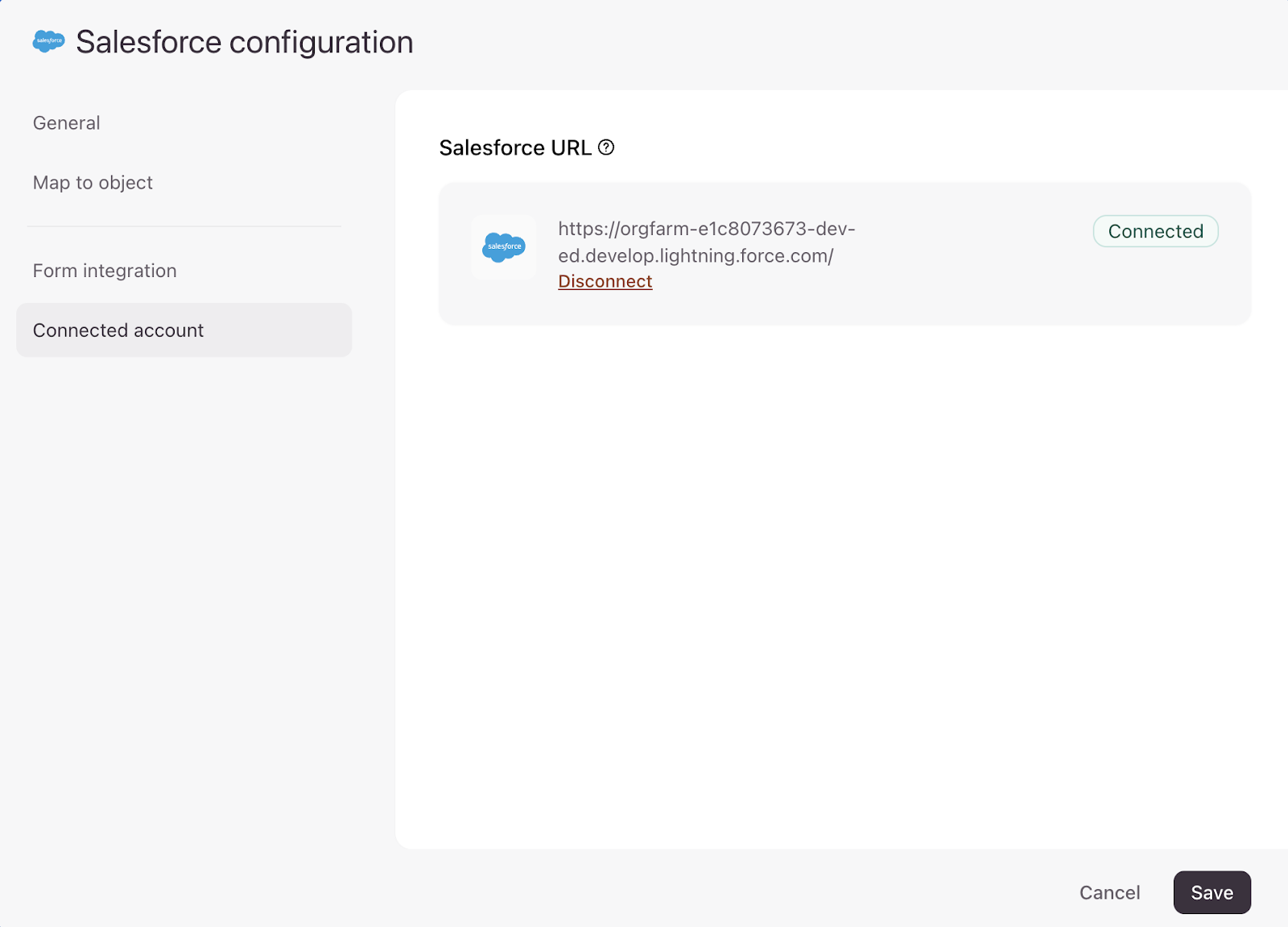Go to the Form integration section

pyautogui.click(x=105, y=271)
